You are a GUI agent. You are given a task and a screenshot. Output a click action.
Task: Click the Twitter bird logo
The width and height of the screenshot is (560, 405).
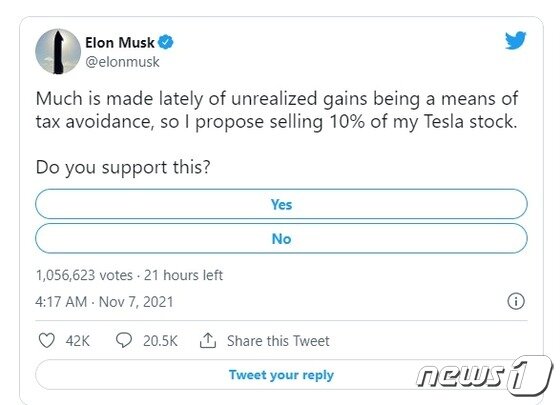click(515, 40)
